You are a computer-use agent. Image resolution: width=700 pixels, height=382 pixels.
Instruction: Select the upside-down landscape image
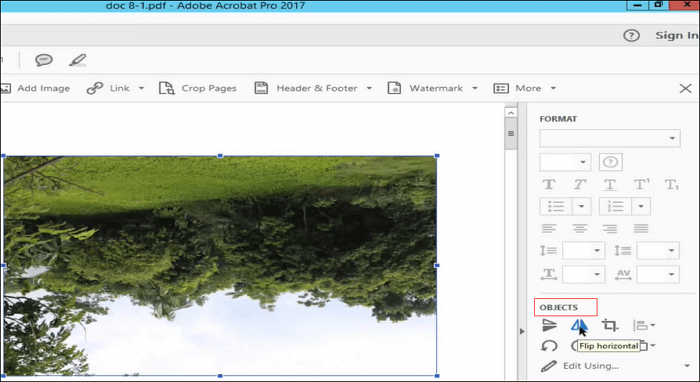[220, 266]
